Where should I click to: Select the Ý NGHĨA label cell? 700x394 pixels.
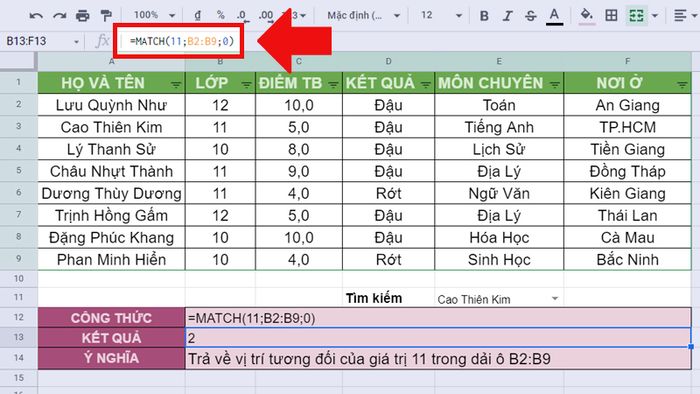(x=111, y=358)
